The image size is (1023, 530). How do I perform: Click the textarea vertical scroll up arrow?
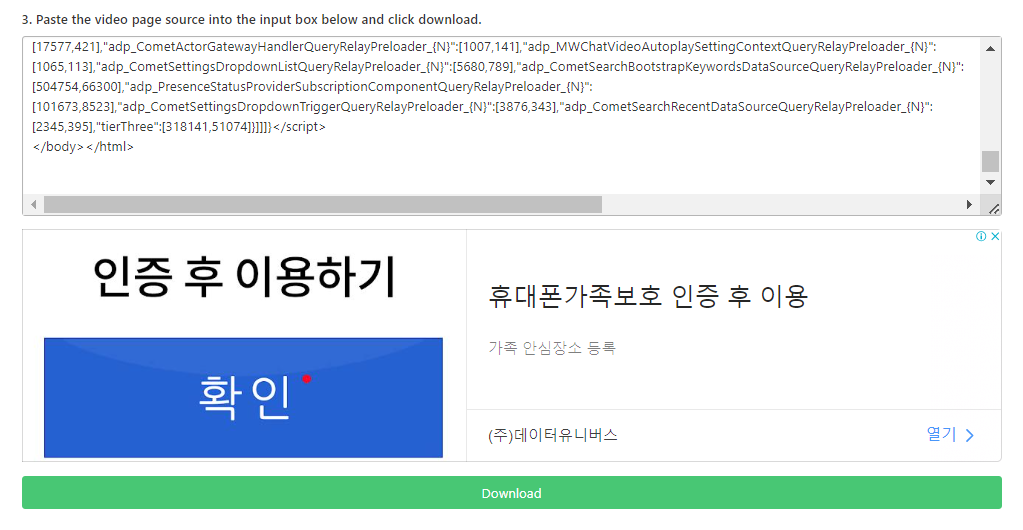coord(990,48)
